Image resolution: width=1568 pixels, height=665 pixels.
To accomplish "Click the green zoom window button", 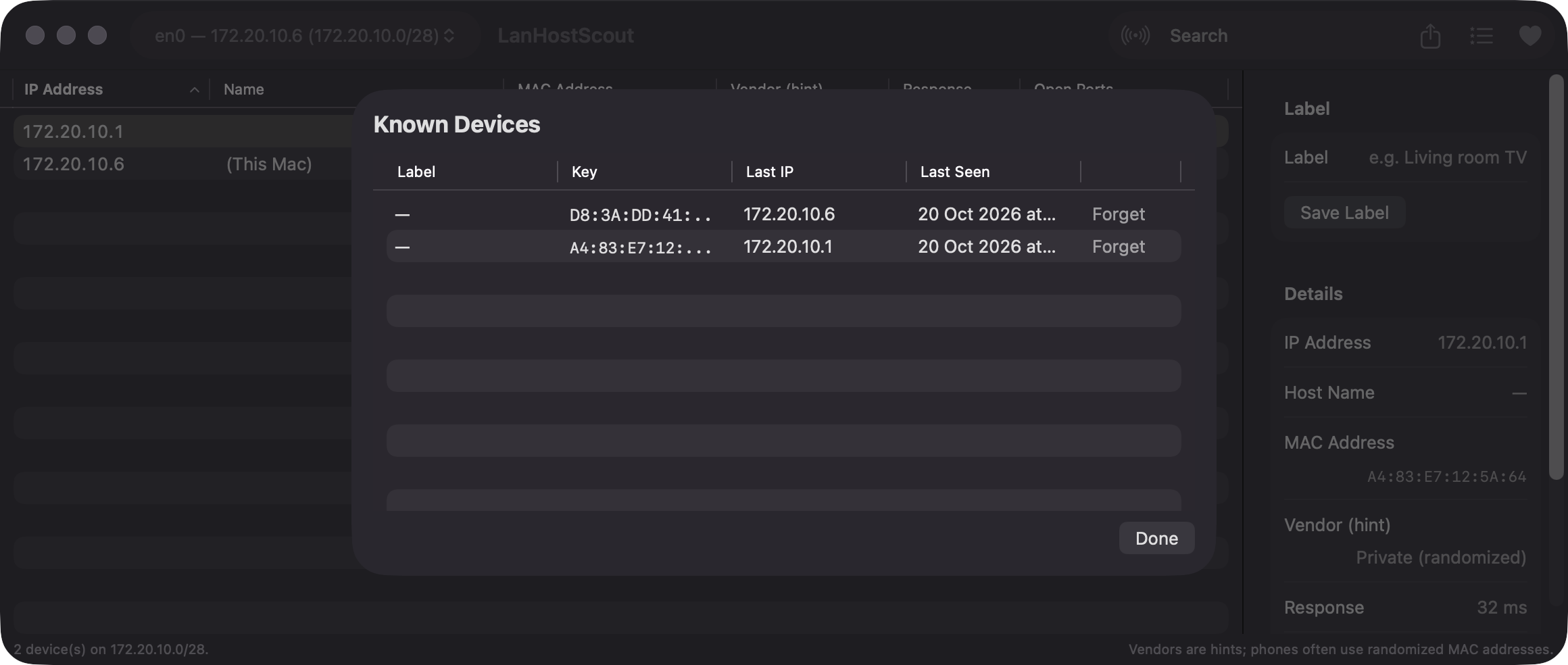I will tap(97, 35).
